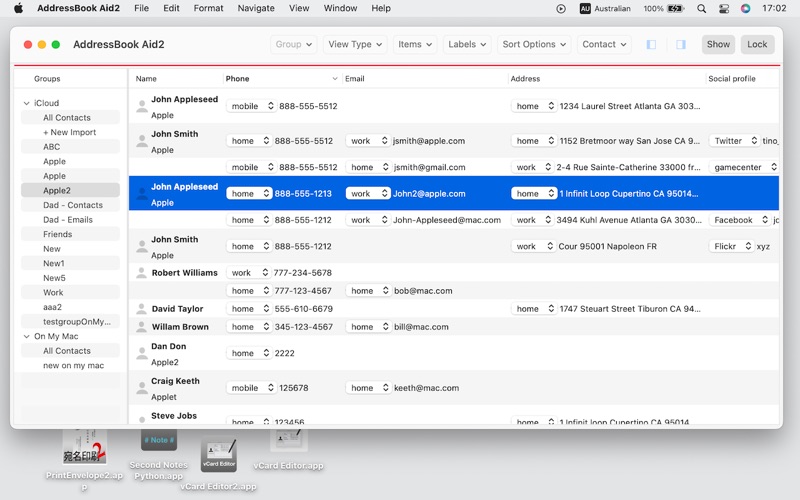Open PrintEnvelope2.app desktop icon

click(x=84, y=446)
